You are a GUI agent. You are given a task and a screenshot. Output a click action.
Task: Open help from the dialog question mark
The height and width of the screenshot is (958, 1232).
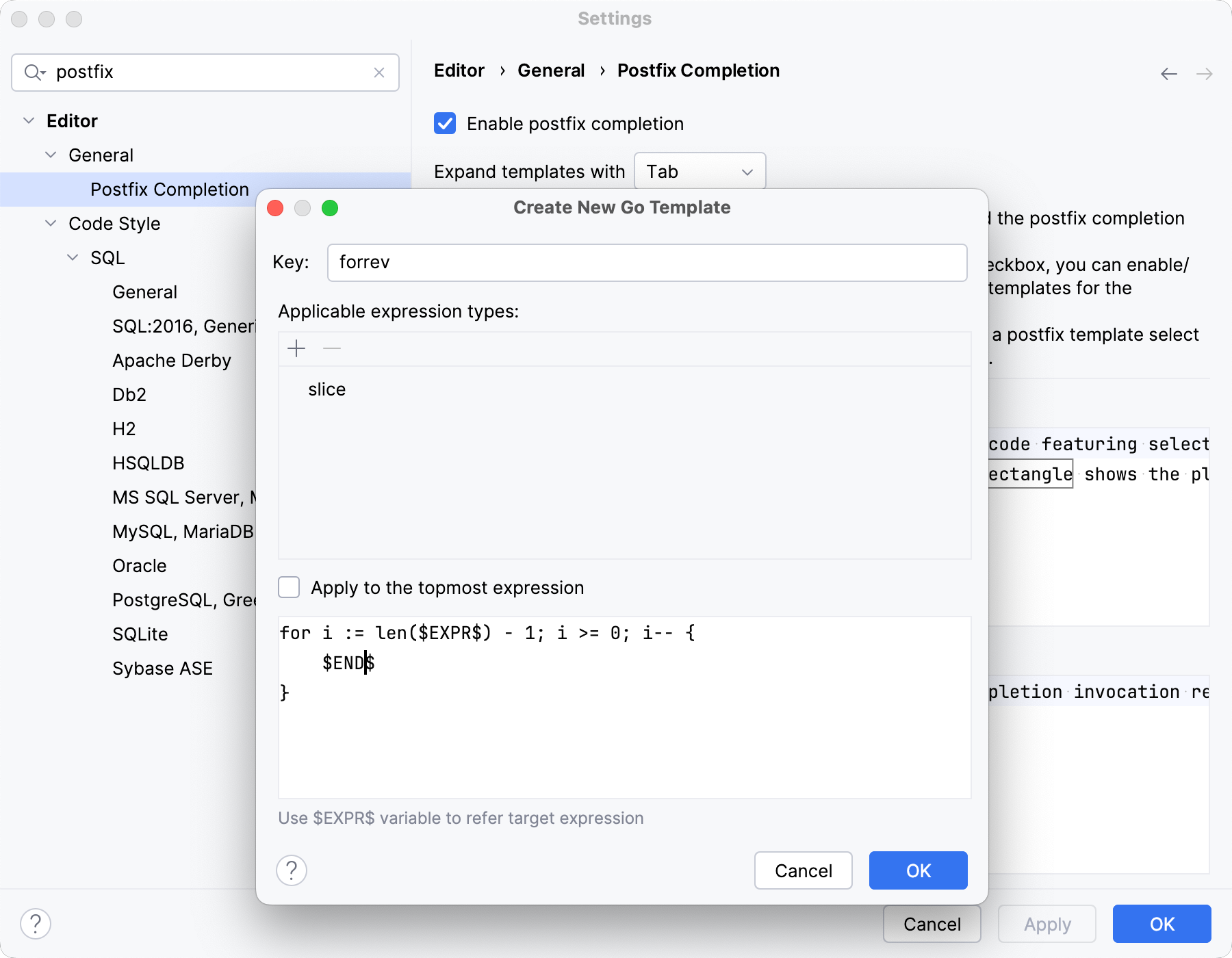point(292,870)
